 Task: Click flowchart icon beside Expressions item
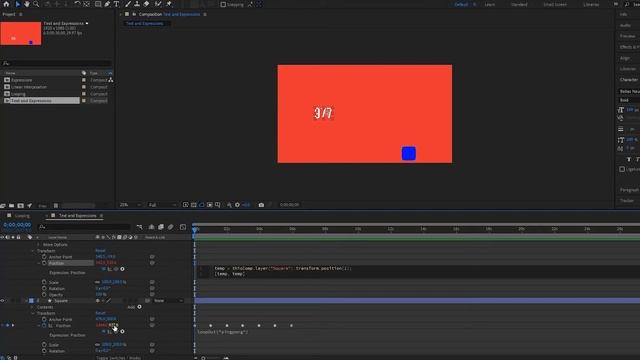coord(111,80)
